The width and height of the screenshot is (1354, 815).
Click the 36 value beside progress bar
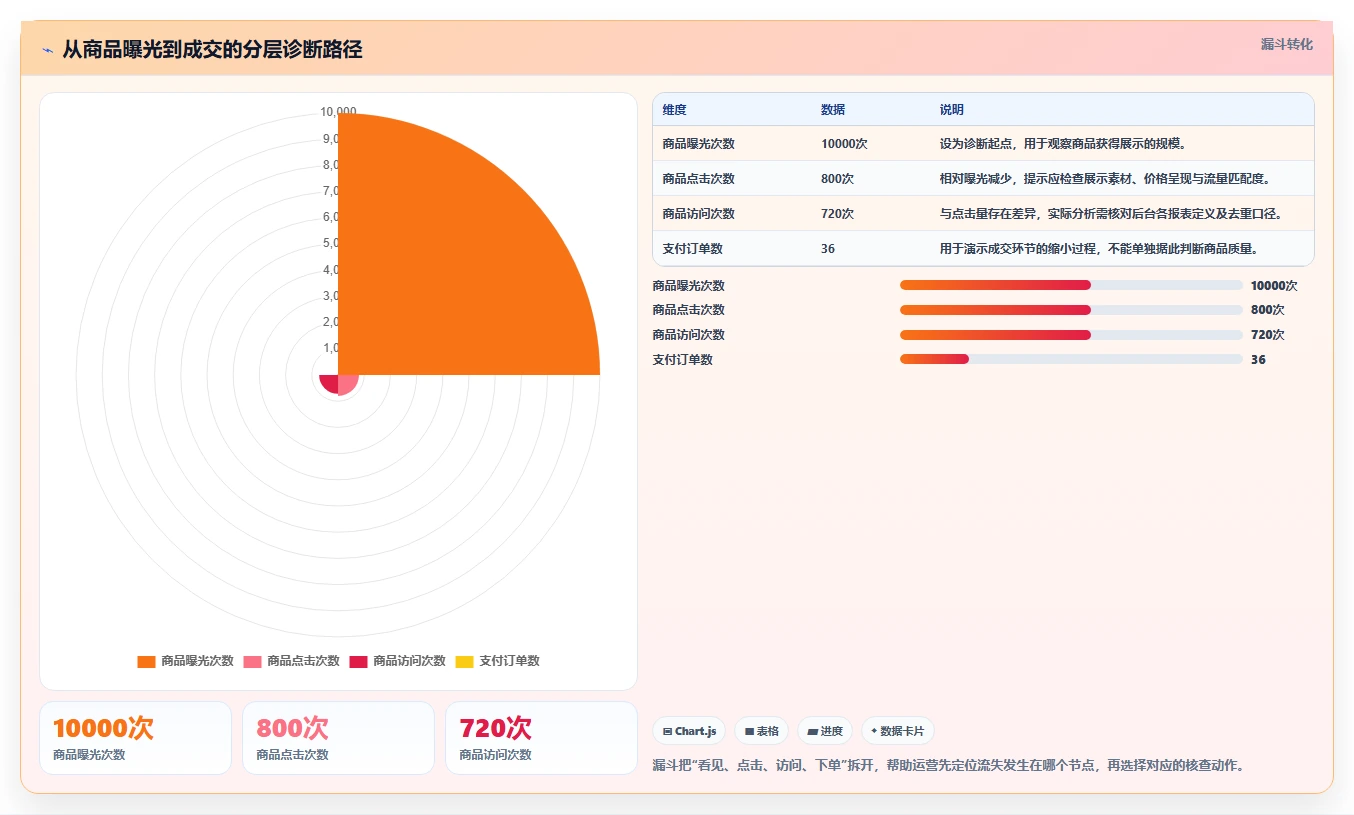(1258, 360)
